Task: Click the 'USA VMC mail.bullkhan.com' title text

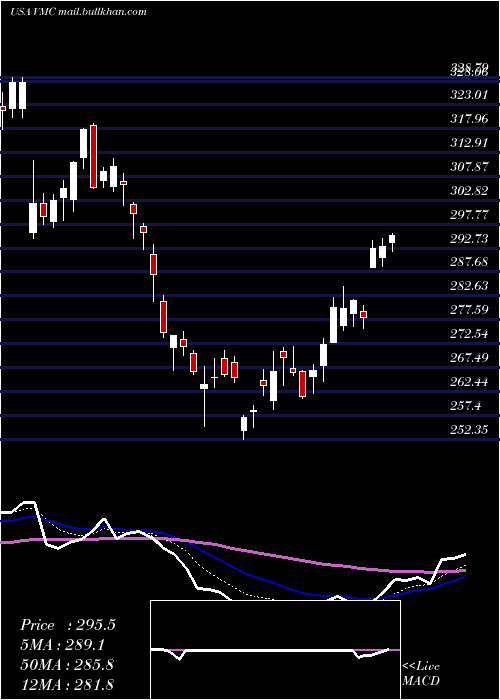Action: coord(78,12)
